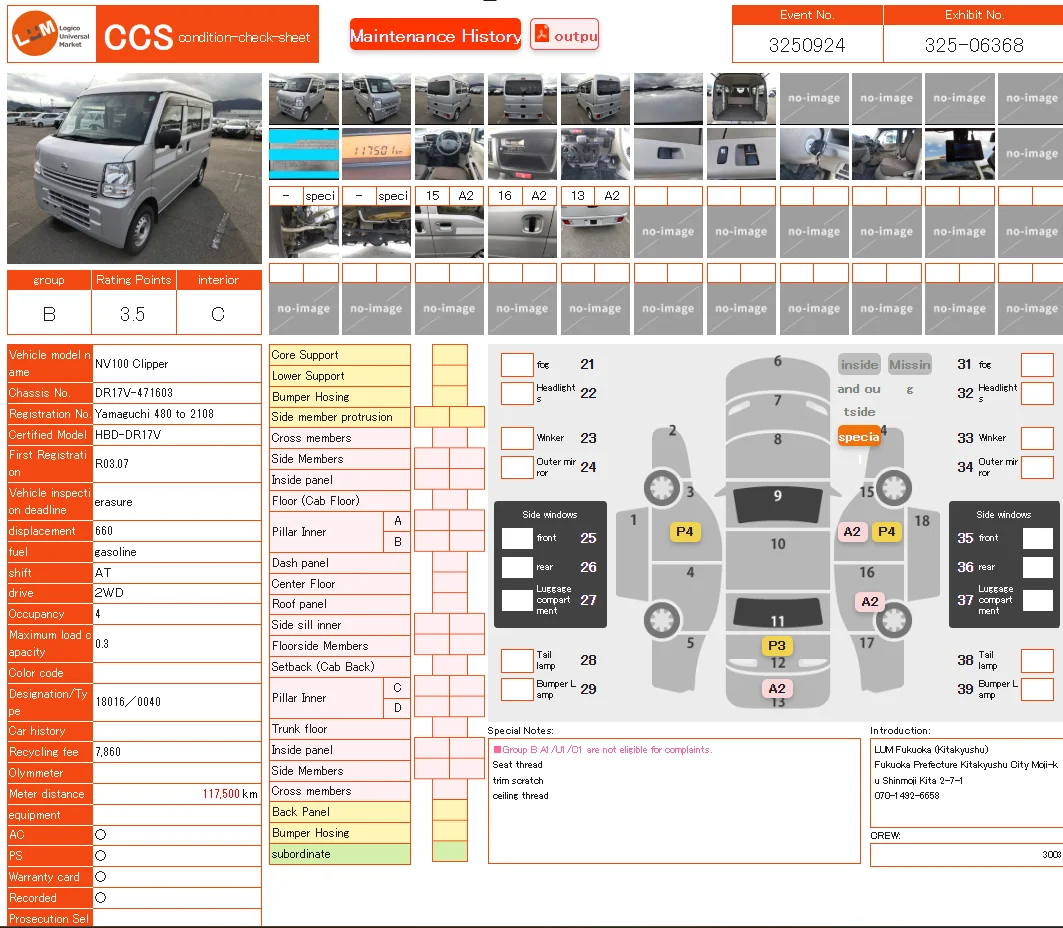Screen dimensions: 1063x928
Task: Click the LUM Logico Universal Market logo
Action: 51,35
